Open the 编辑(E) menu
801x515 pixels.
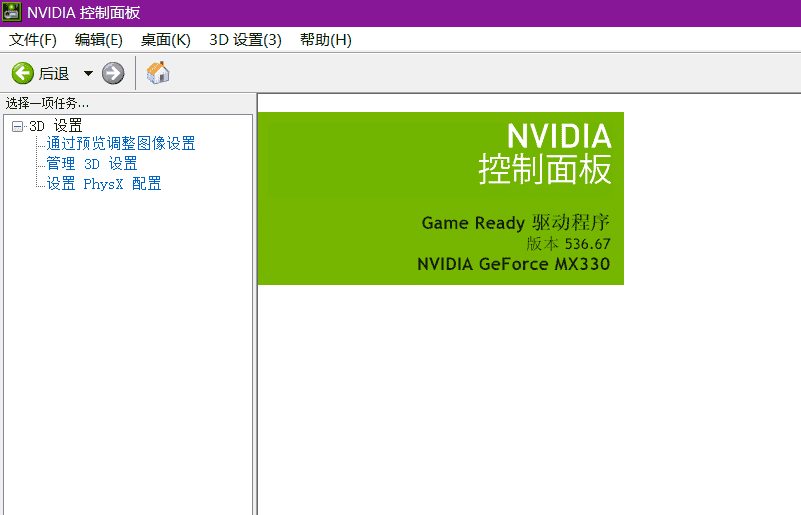98,40
